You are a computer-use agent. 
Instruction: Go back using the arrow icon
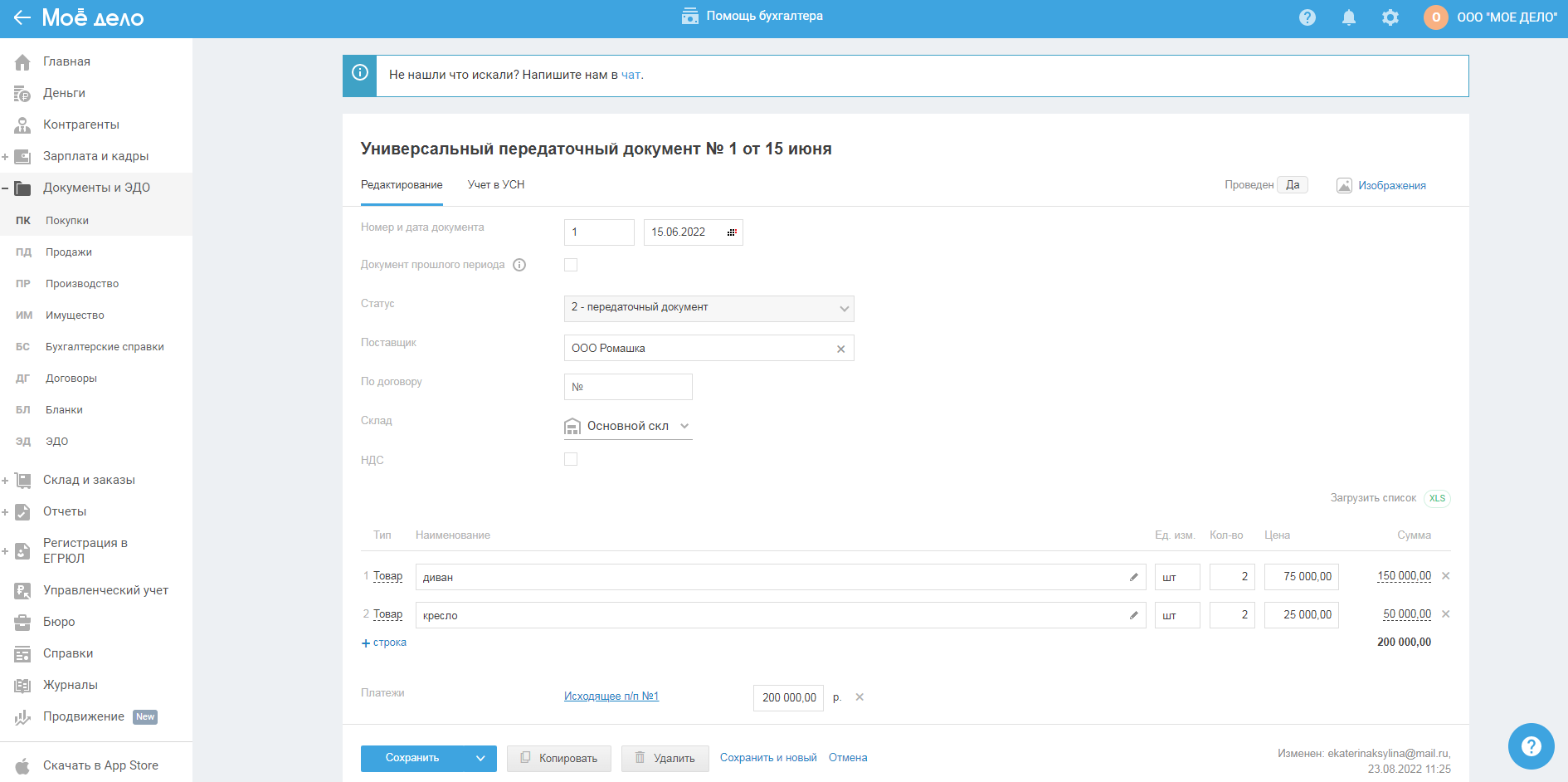coord(22,17)
